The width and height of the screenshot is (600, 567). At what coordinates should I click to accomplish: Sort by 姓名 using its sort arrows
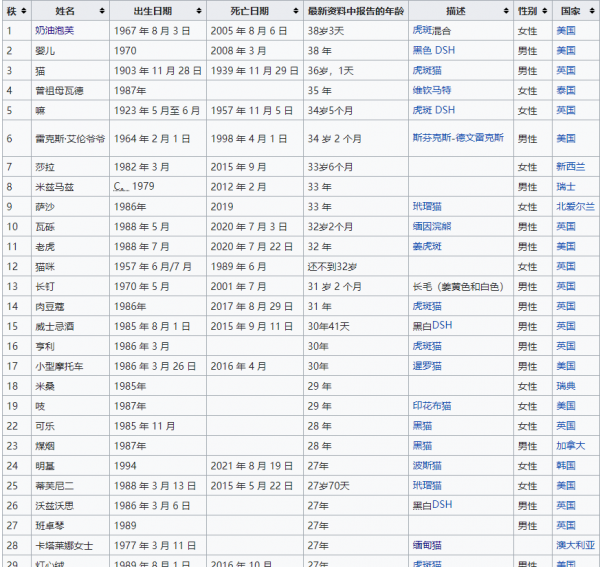(102, 11)
